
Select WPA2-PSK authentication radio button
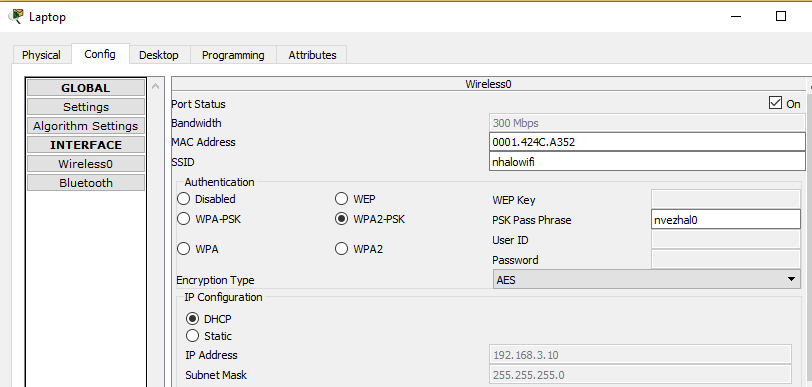click(x=341, y=219)
